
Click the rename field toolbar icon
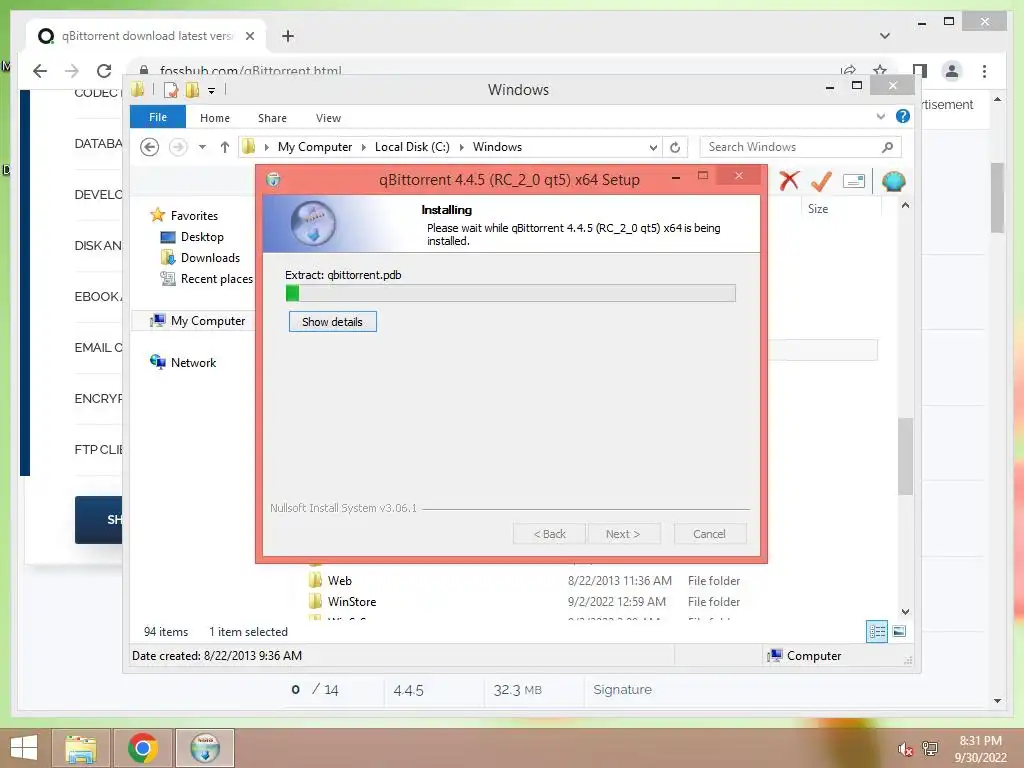click(854, 181)
